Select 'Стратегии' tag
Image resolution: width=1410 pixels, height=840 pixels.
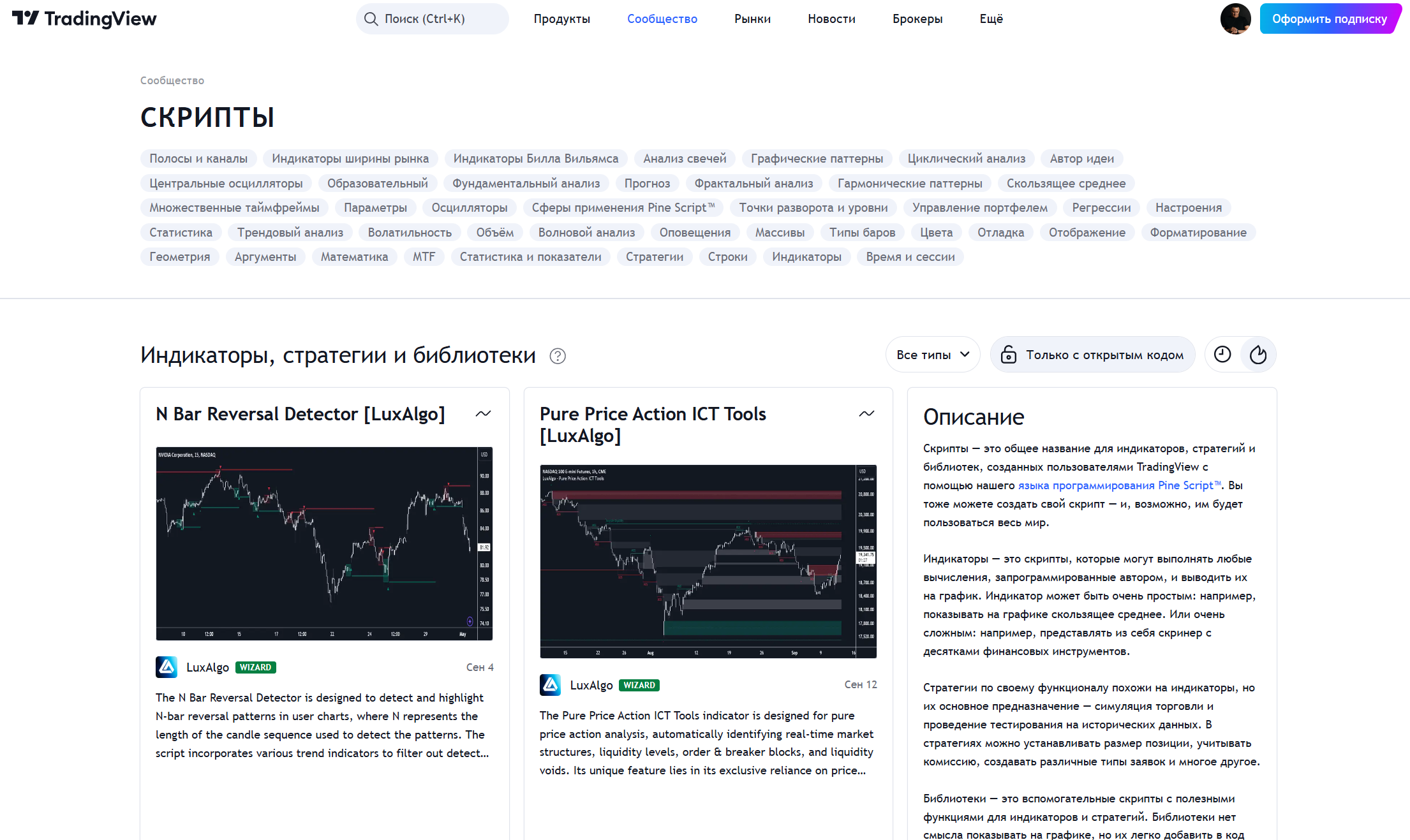tap(655, 257)
